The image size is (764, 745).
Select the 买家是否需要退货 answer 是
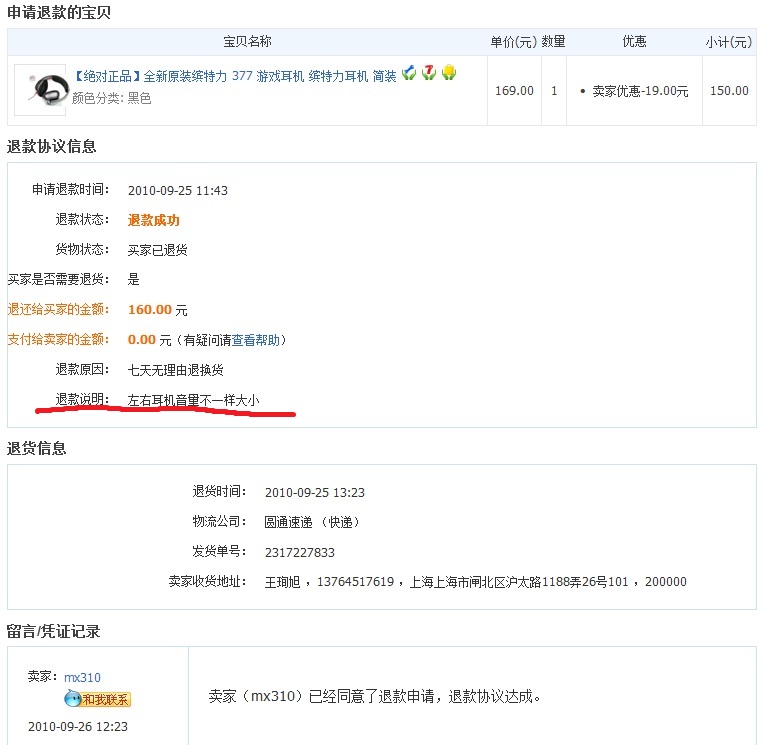pyautogui.click(x=134, y=280)
